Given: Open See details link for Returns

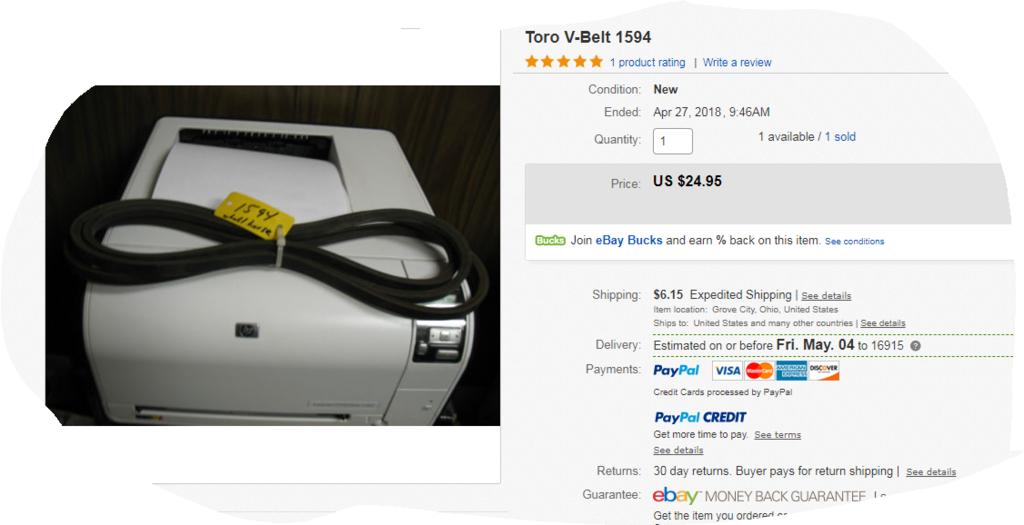Looking at the screenshot, I should coord(931,472).
